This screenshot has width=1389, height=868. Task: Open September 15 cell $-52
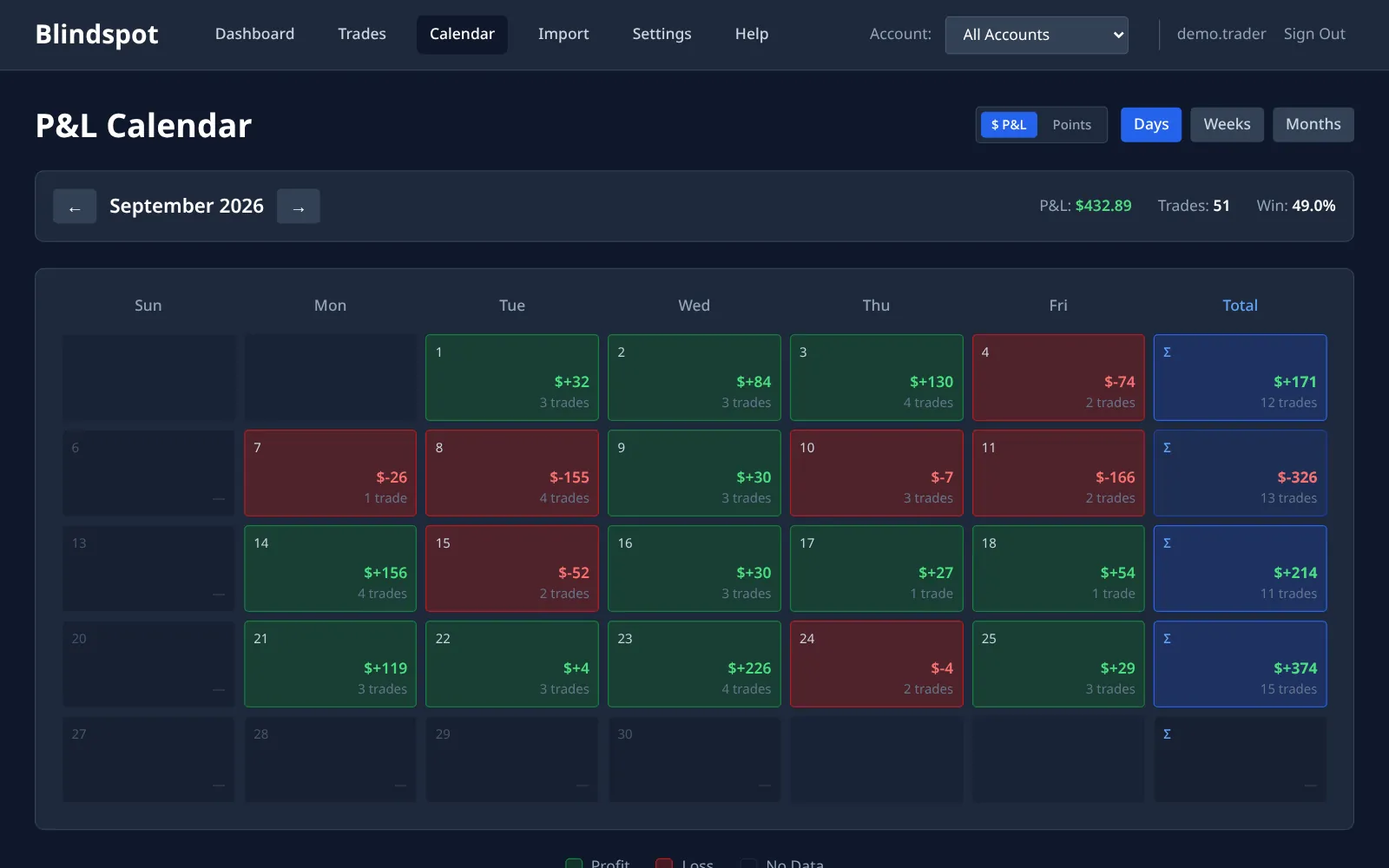pos(512,569)
